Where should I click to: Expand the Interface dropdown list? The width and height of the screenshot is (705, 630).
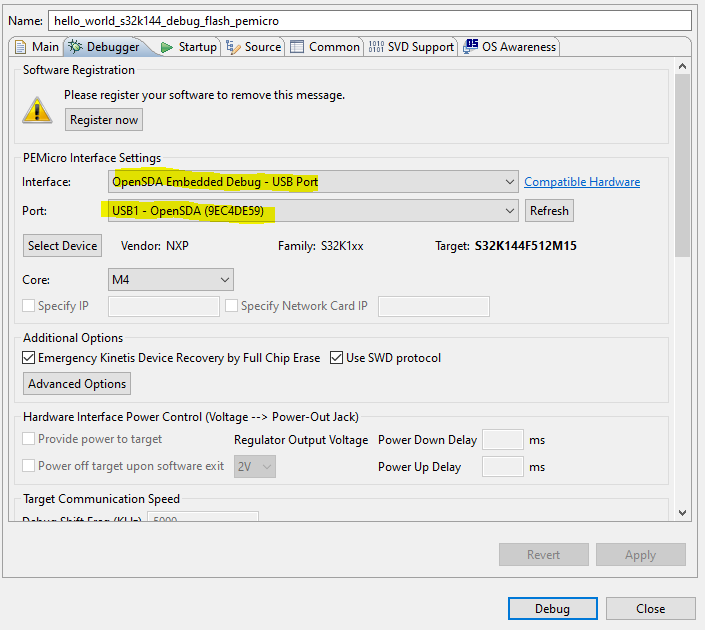pyautogui.click(x=313, y=182)
